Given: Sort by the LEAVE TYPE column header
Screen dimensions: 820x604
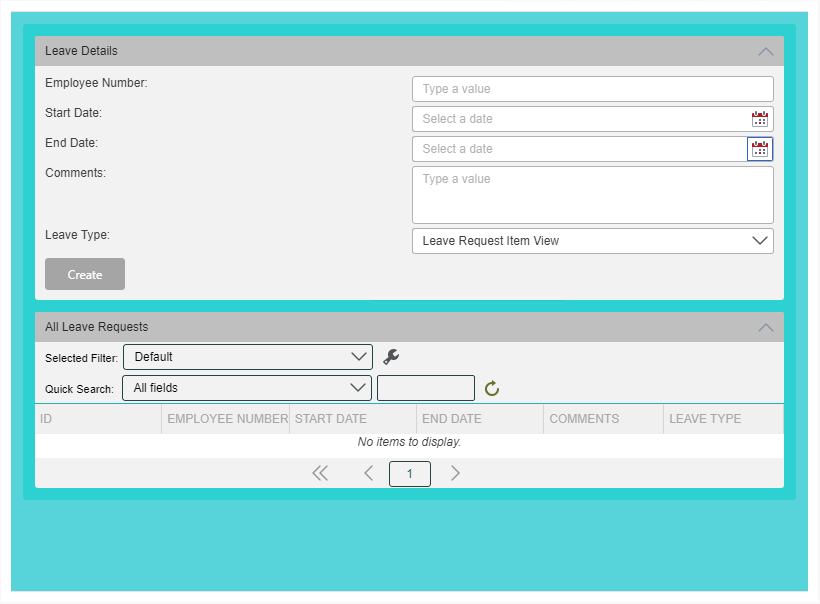Looking at the screenshot, I should click(x=723, y=419).
